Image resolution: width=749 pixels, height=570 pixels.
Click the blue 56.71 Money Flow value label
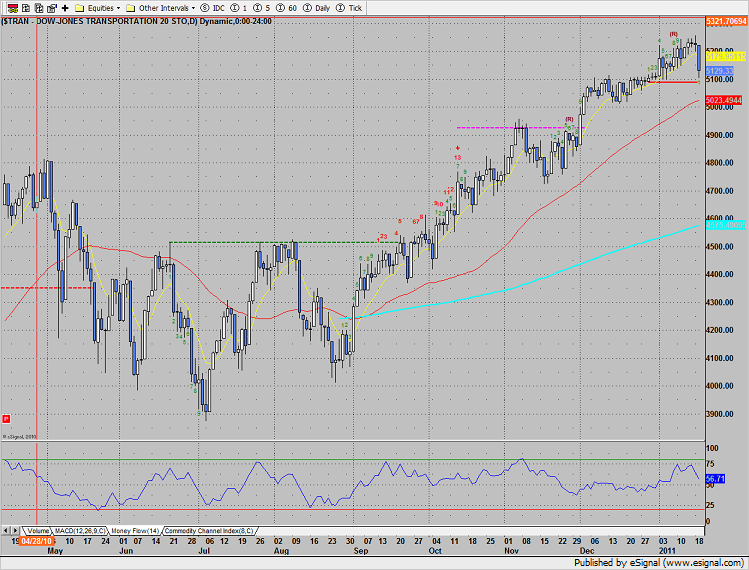(715, 478)
